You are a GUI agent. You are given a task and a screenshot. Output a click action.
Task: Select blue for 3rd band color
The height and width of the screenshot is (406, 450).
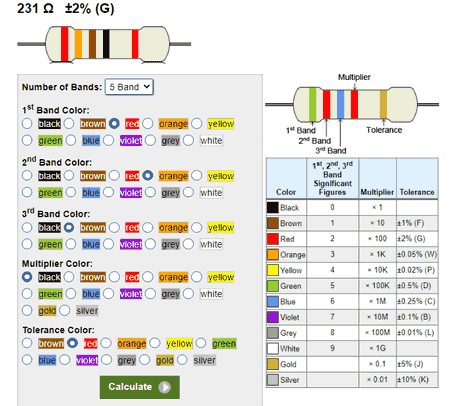71,244
